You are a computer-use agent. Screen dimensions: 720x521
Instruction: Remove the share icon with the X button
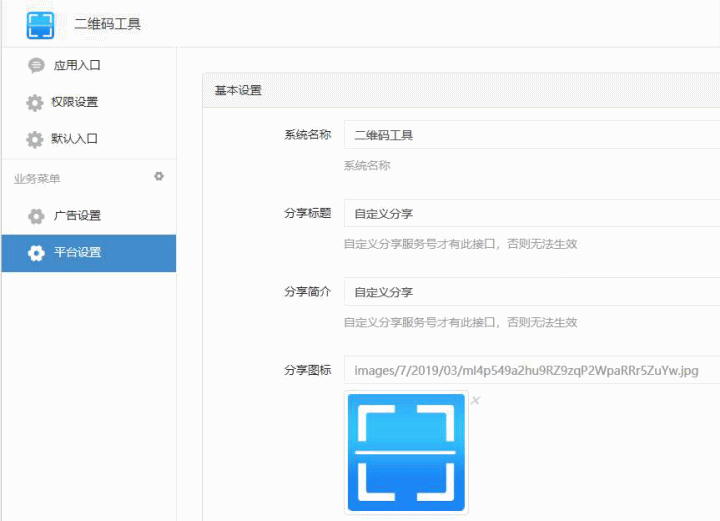(476, 400)
